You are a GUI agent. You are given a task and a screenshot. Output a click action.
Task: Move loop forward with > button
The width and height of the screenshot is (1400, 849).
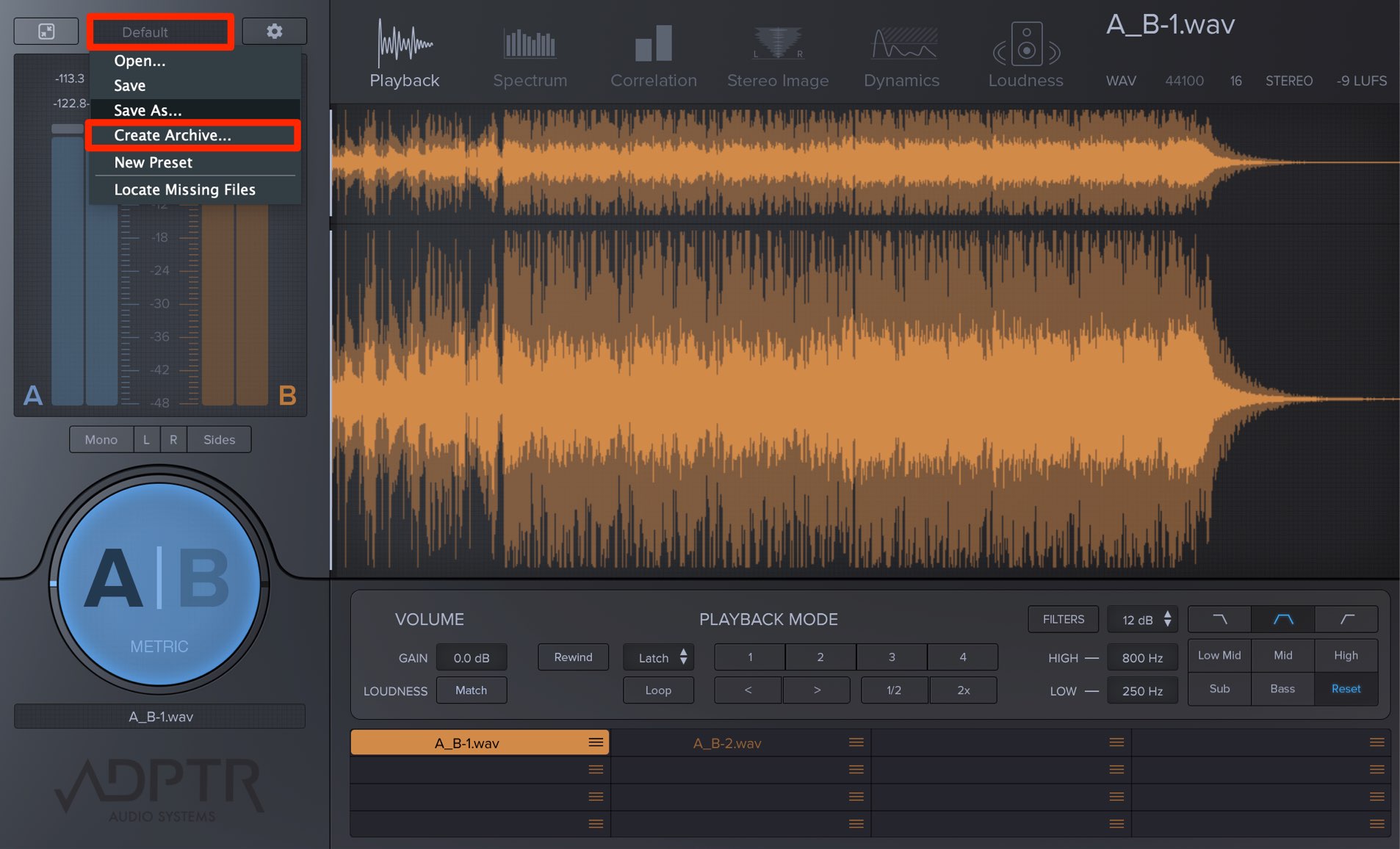pos(817,690)
